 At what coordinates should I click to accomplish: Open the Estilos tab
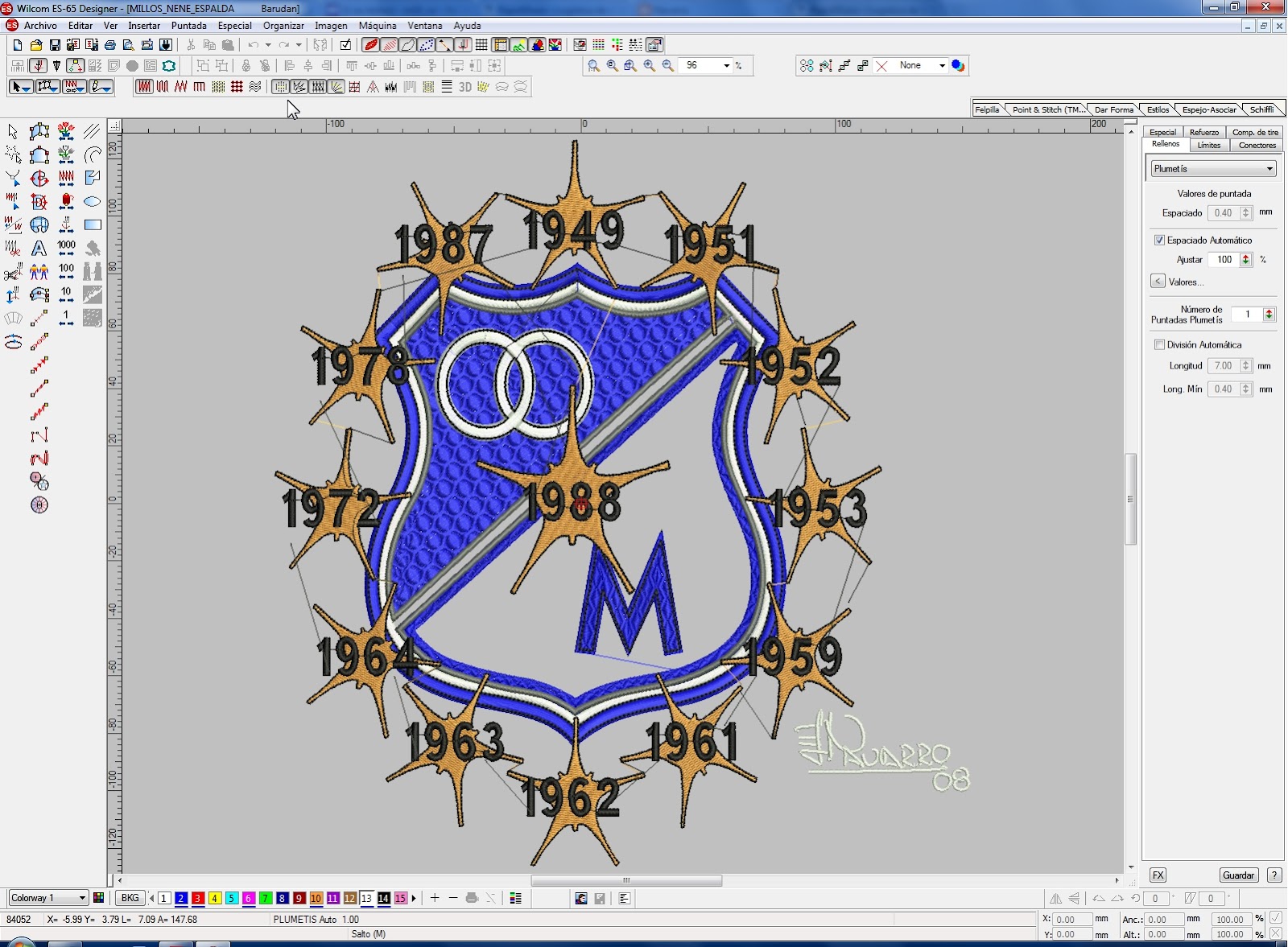click(x=1158, y=109)
